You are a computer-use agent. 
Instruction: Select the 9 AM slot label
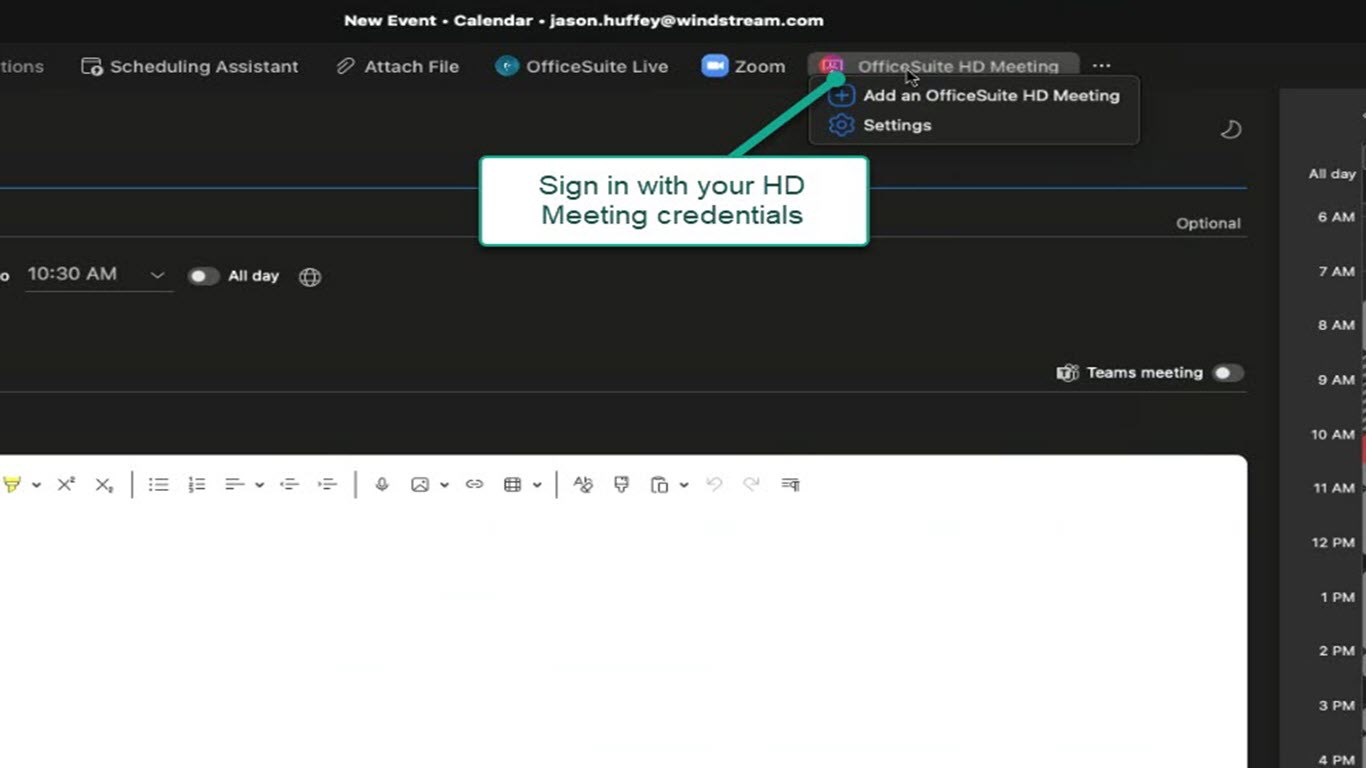tap(1336, 380)
